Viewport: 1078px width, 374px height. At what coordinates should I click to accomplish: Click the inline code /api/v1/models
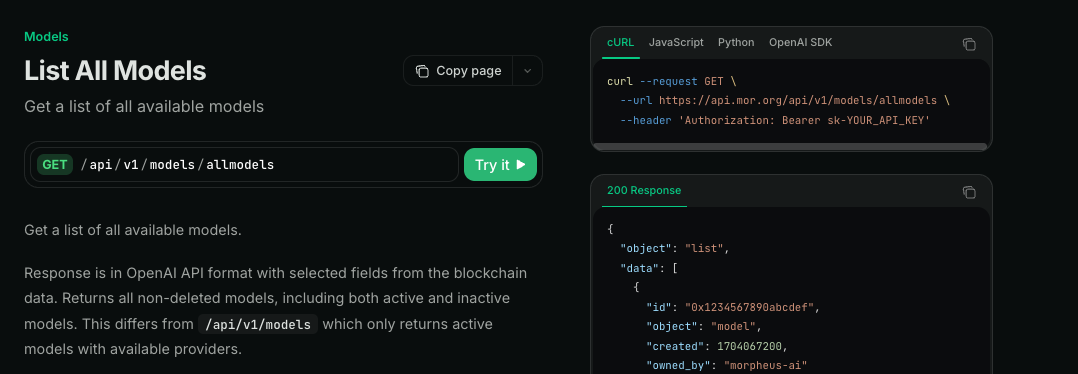point(258,324)
